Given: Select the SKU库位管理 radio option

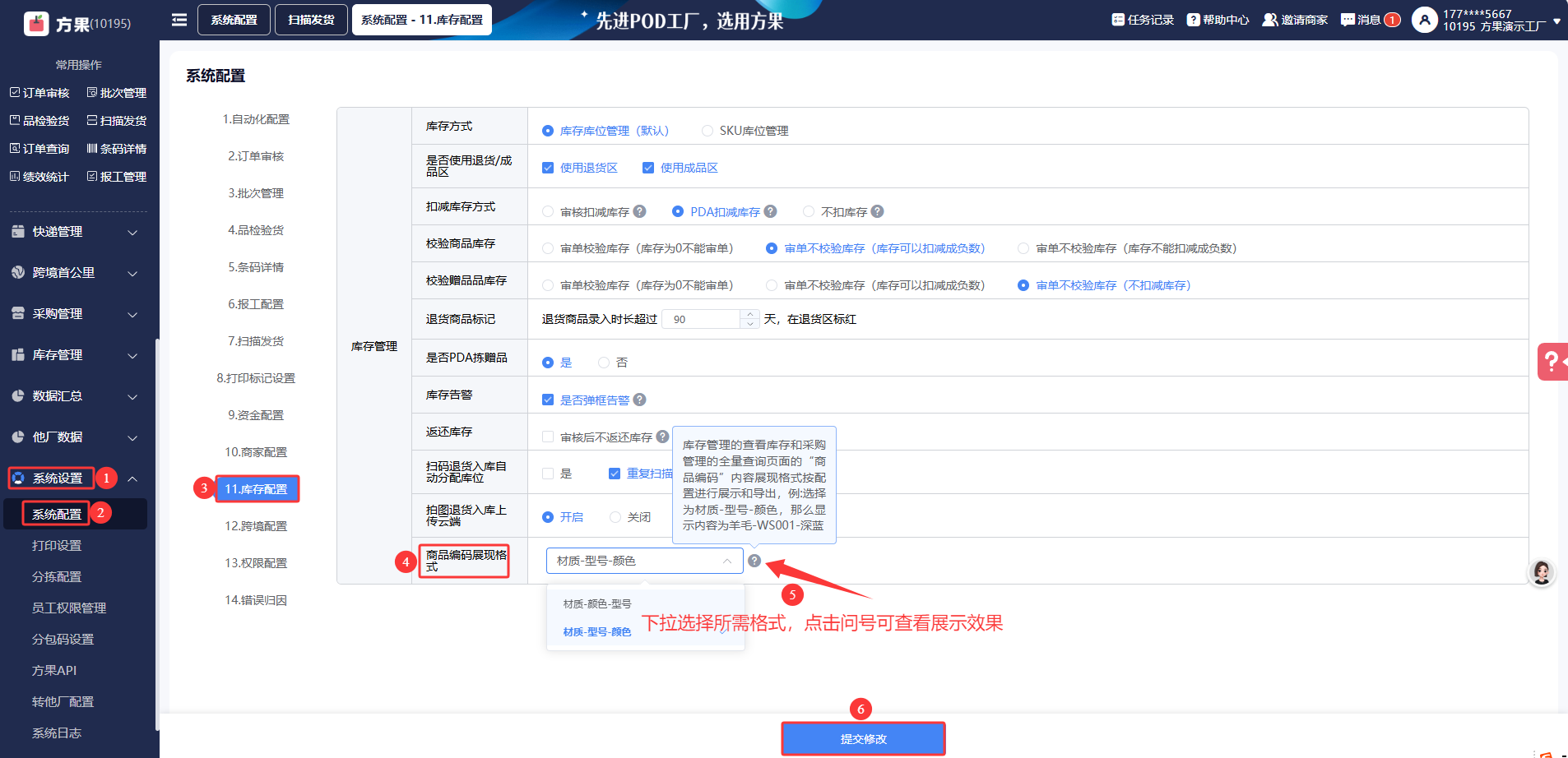Looking at the screenshot, I should click(707, 131).
